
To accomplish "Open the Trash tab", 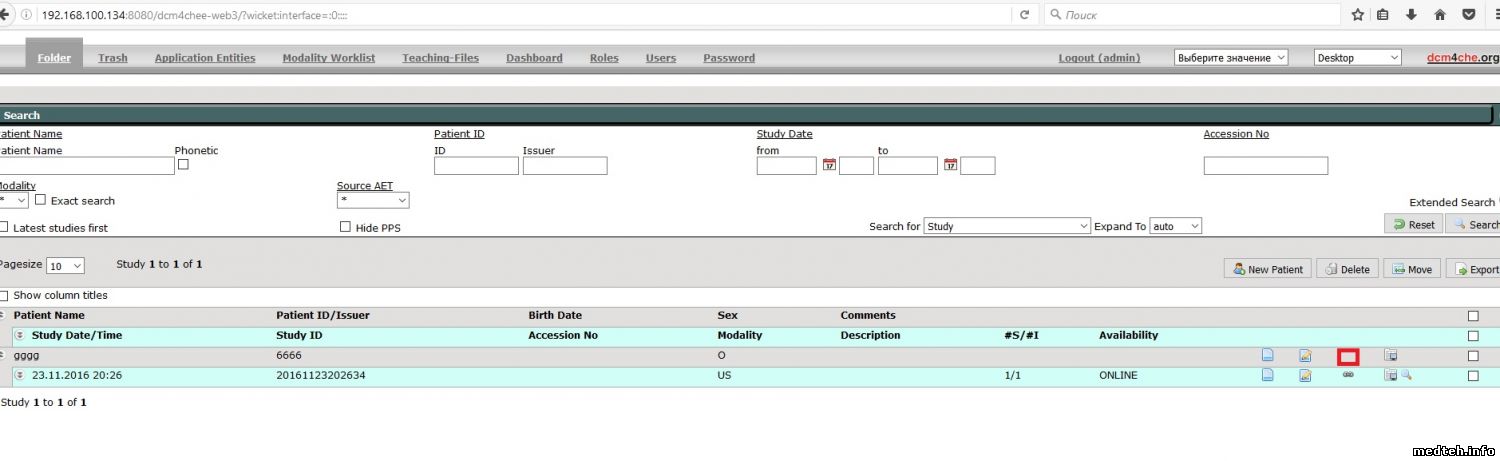I will pos(113,58).
